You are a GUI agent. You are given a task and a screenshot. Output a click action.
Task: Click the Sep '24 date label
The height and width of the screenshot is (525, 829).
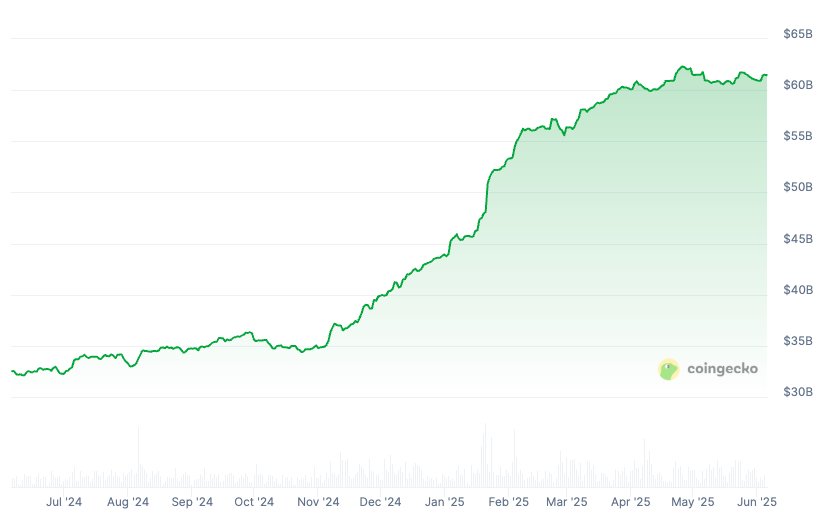pyautogui.click(x=191, y=502)
